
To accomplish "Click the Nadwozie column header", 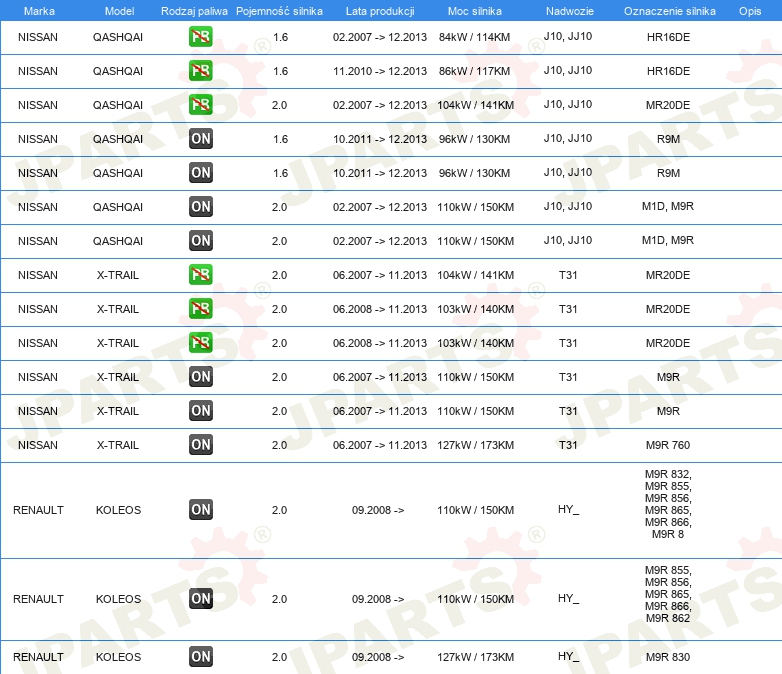I will pos(570,11).
